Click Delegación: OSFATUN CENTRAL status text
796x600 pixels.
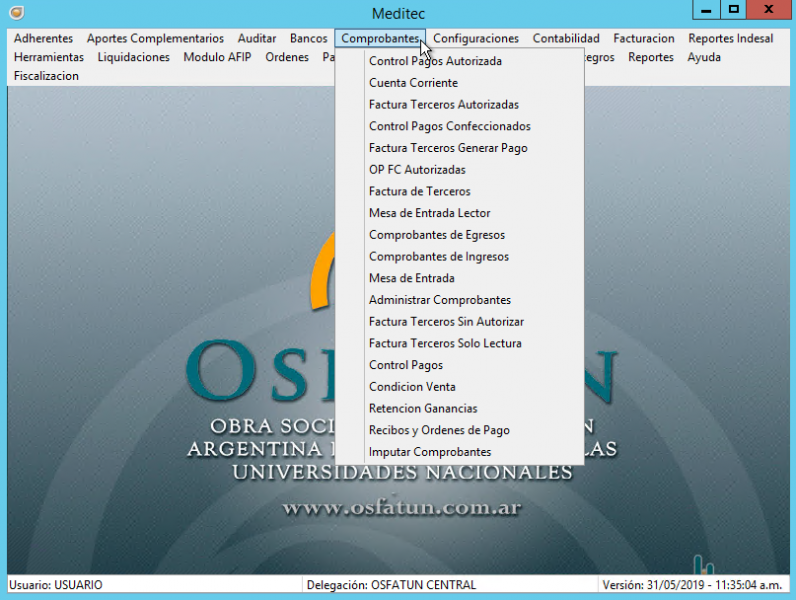391,585
